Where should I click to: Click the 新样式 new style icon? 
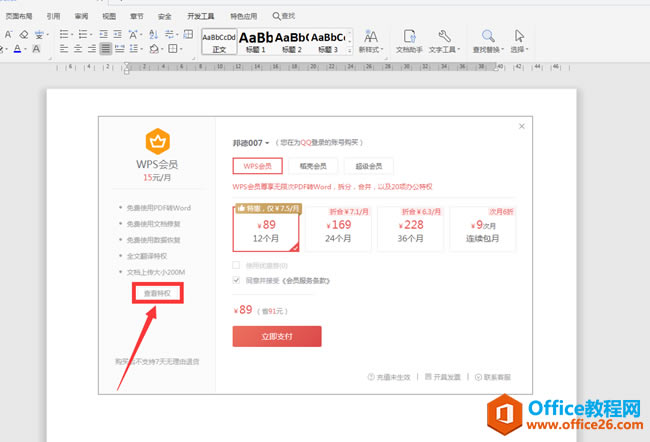[371, 37]
